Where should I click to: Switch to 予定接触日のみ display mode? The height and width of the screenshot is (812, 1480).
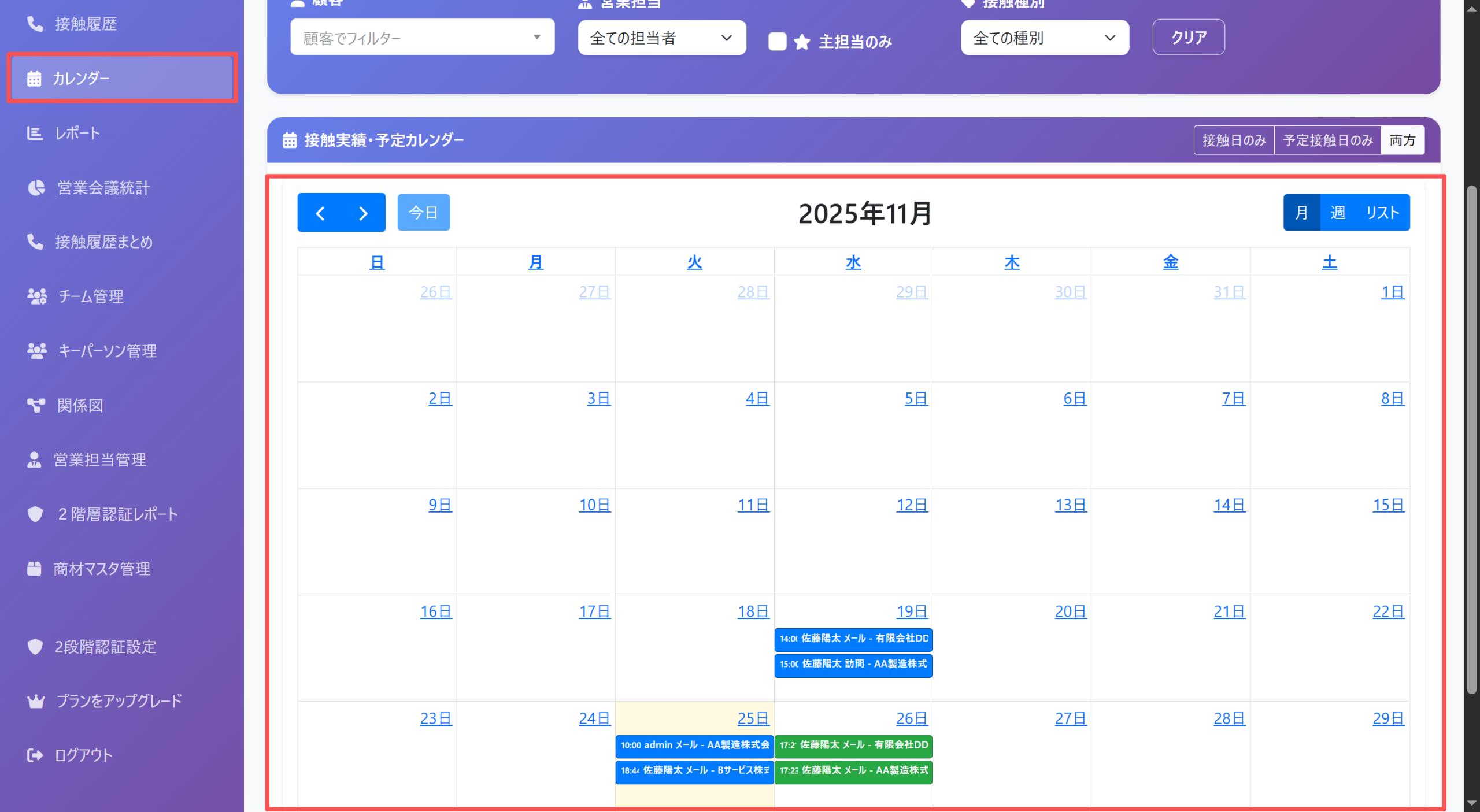1327,140
